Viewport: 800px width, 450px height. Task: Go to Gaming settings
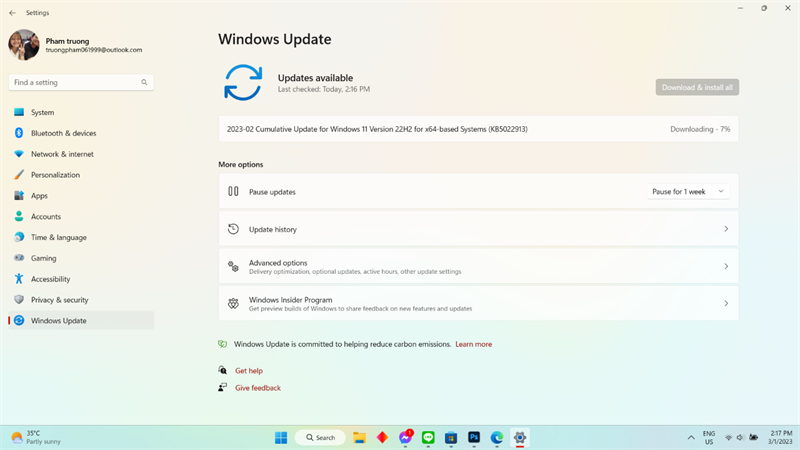[81, 258]
